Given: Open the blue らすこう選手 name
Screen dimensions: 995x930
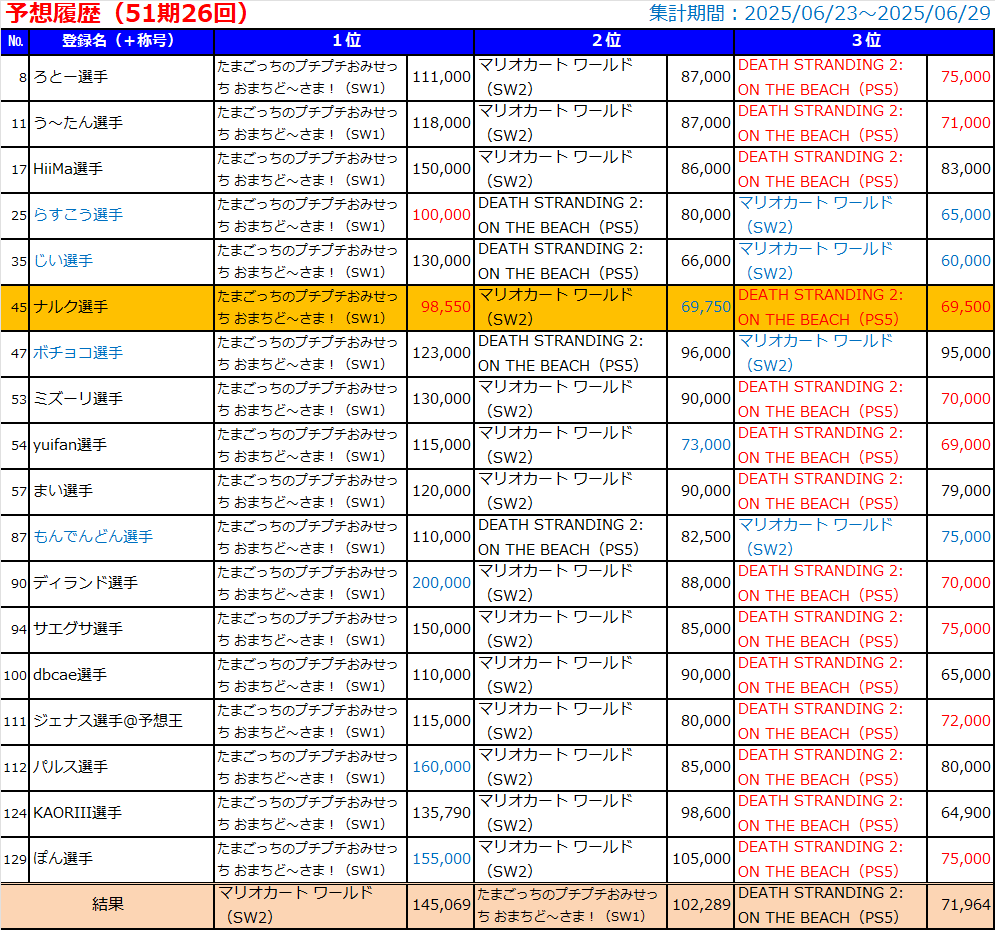Looking at the screenshot, I should click(x=77, y=215).
